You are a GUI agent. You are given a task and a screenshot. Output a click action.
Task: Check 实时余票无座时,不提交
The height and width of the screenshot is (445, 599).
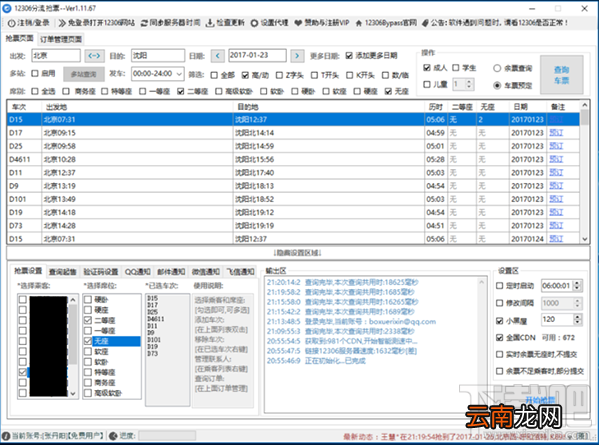tap(499, 354)
